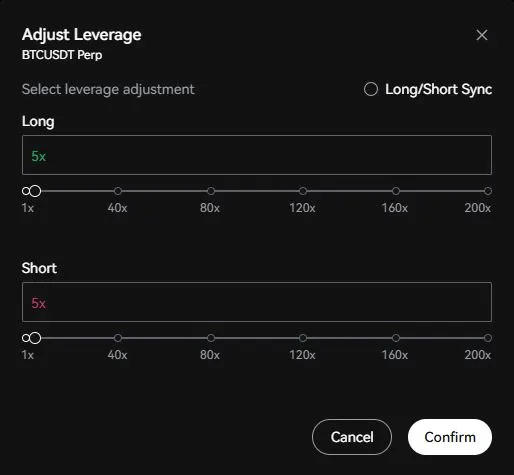Cancel the leverage adjustment
514x475 pixels.
(352, 437)
